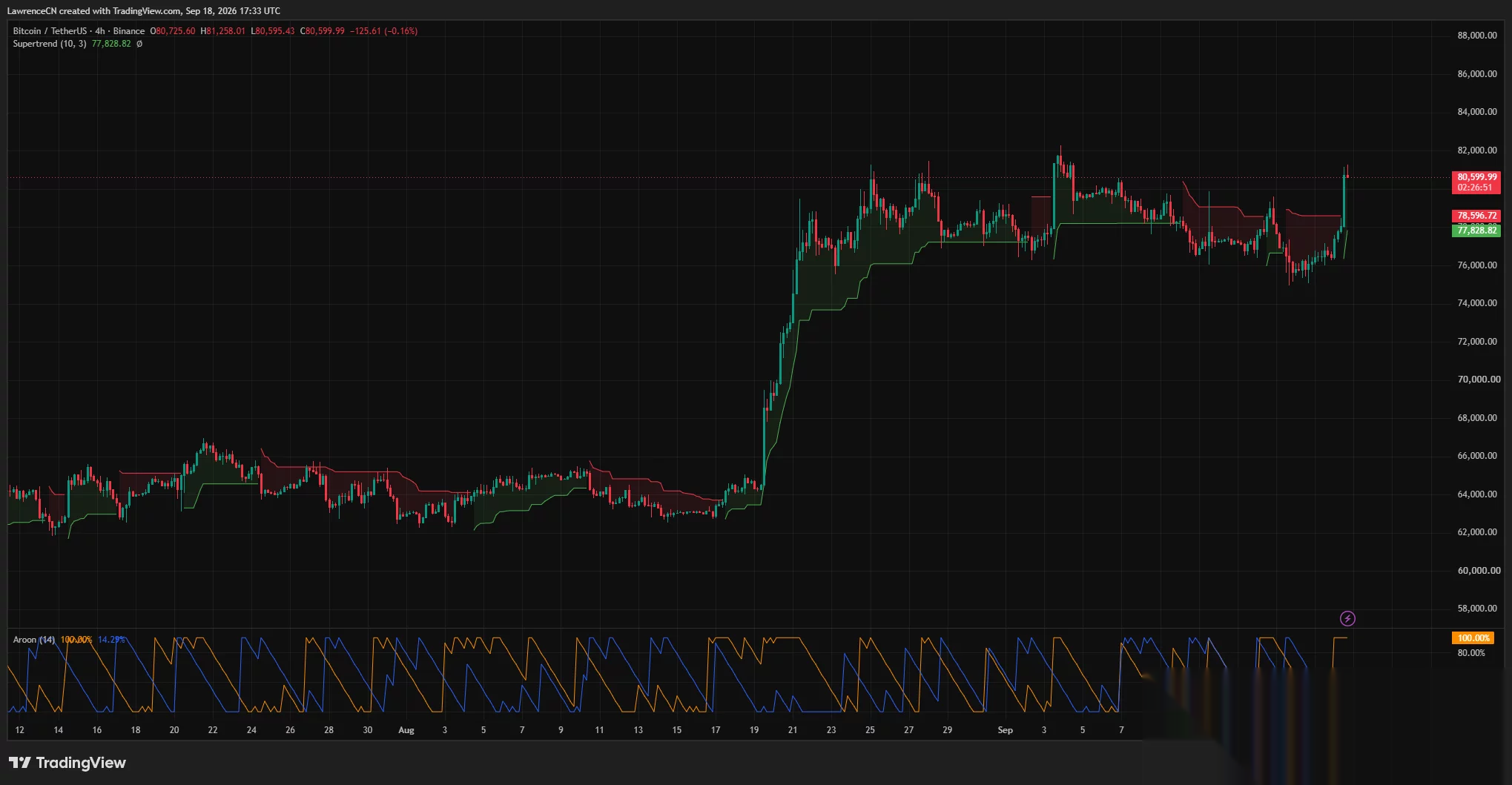This screenshot has height=785, width=1512.
Task: Click the 76,000.00 price scale label
Action: coord(1477,265)
